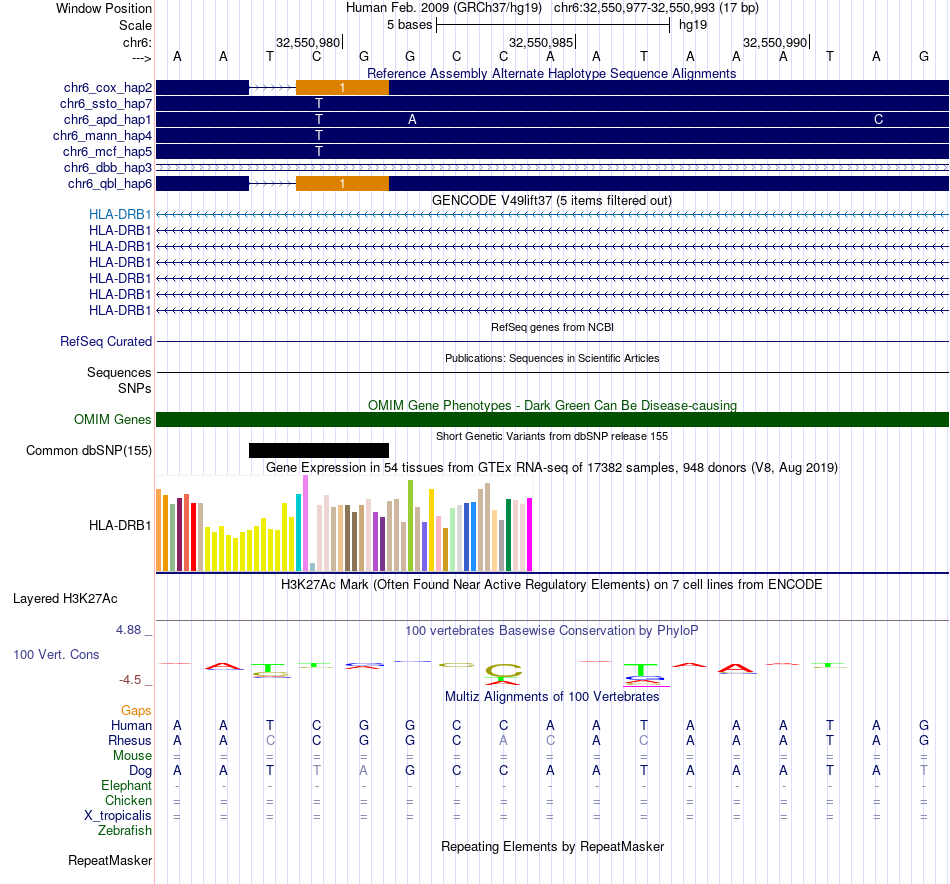Open the H3K27Ac Mark track title

[x=552, y=585]
